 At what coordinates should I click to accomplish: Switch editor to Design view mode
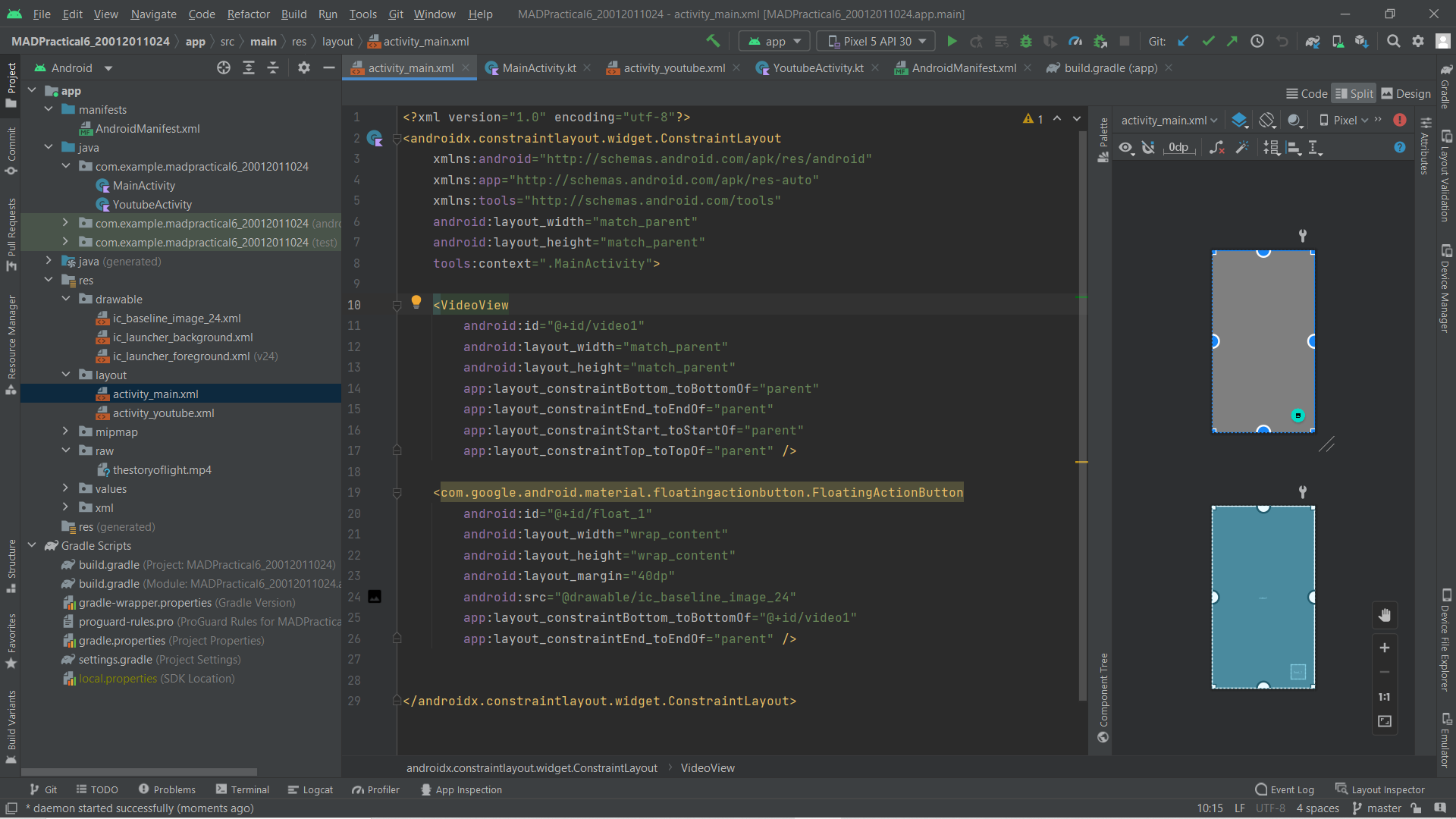pos(1406,93)
